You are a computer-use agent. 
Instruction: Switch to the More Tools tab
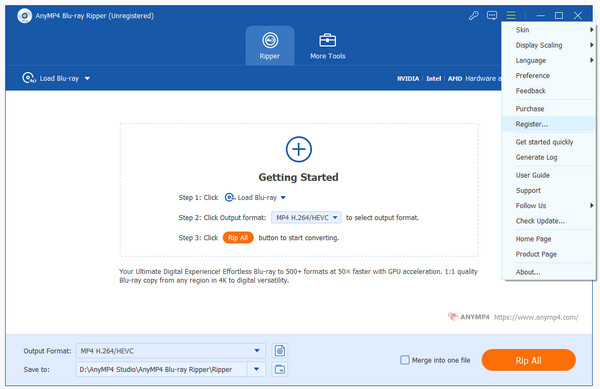pyautogui.click(x=328, y=46)
